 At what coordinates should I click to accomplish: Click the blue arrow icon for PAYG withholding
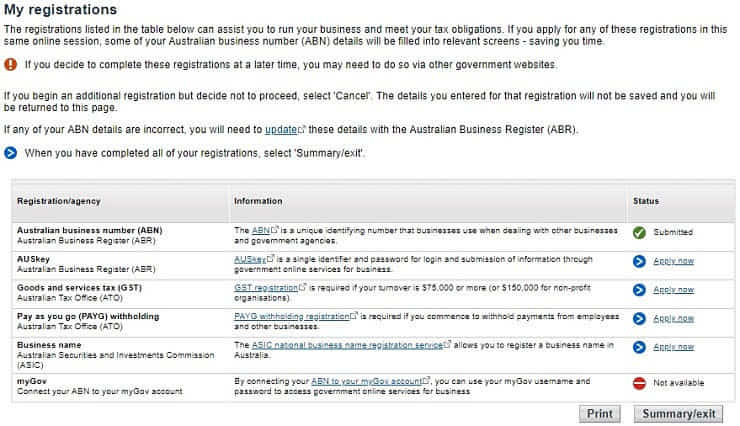click(639, 319)
